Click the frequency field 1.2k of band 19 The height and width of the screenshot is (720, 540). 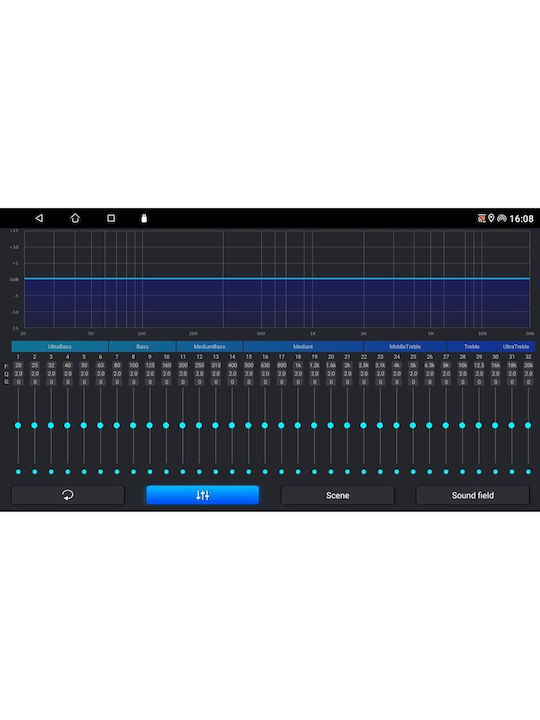click(315, 366)
